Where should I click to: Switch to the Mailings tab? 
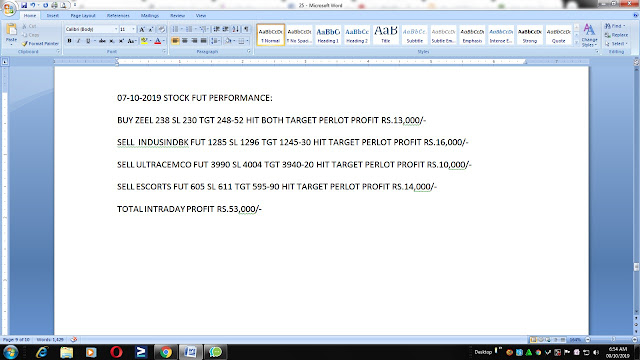[150, 16]
